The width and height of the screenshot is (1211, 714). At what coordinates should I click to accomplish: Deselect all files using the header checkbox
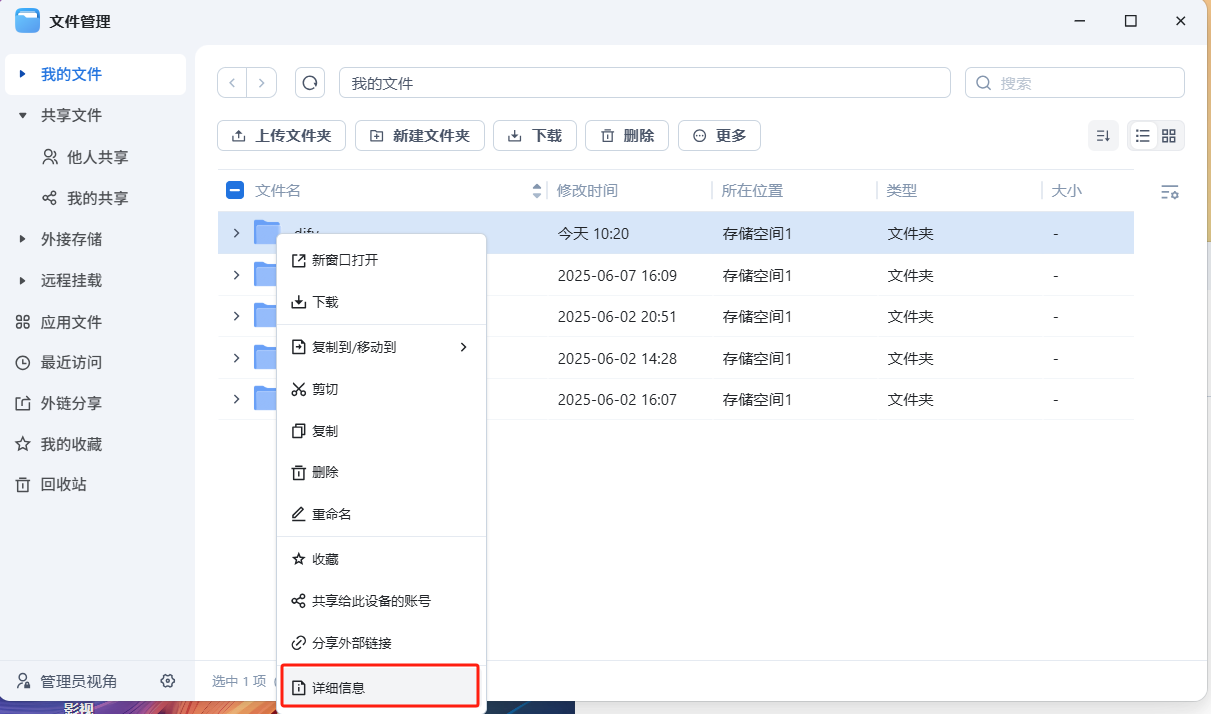coord(234,190)
